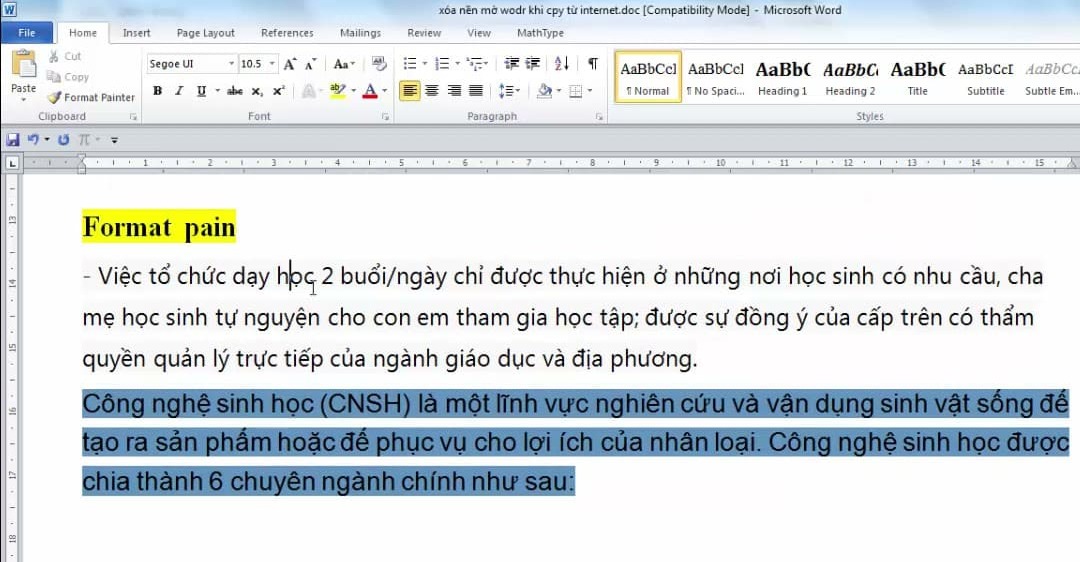Open the underline style dropdown arrow
1080x562 pixels.
(x=218, y=91)
